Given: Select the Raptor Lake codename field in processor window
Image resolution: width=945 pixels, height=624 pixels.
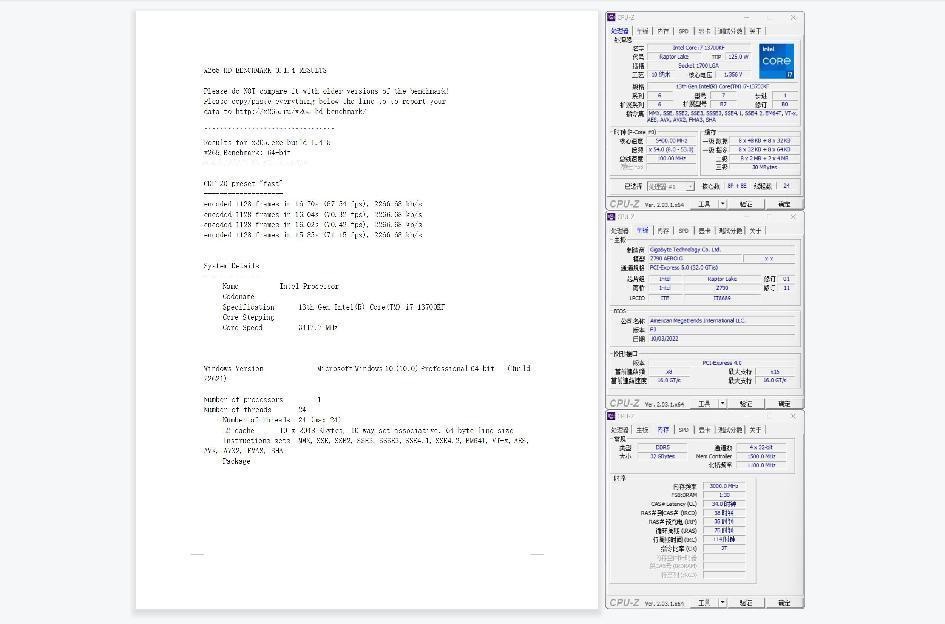Looking at the screenshot, I should point(674,57).
